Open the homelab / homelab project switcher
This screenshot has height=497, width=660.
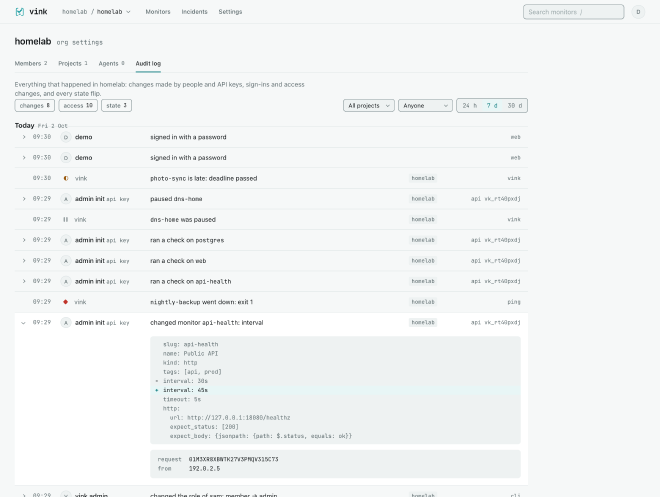(x=96, y=12)
